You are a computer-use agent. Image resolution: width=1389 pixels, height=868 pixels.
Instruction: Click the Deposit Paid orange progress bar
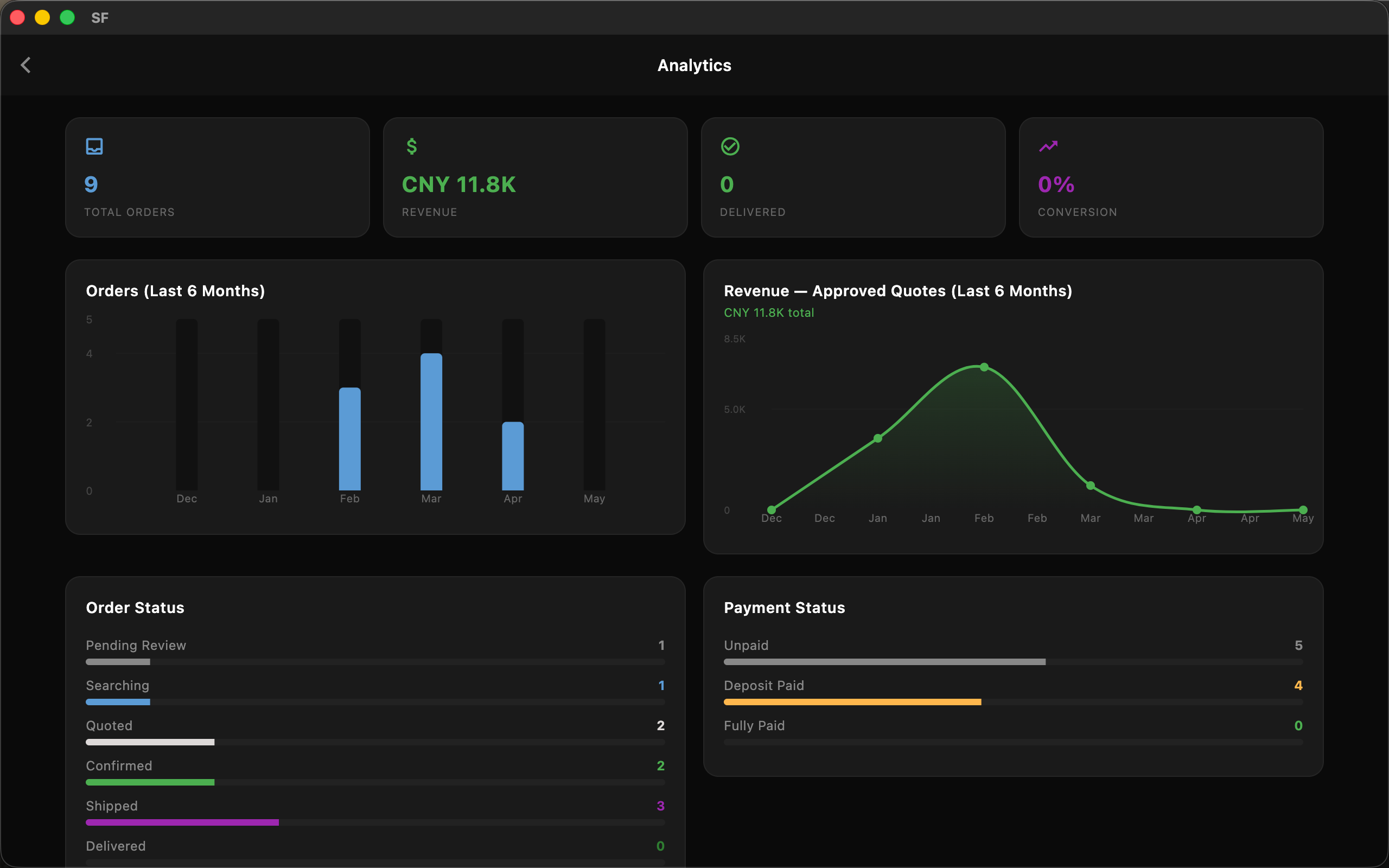pos(1013,702)
